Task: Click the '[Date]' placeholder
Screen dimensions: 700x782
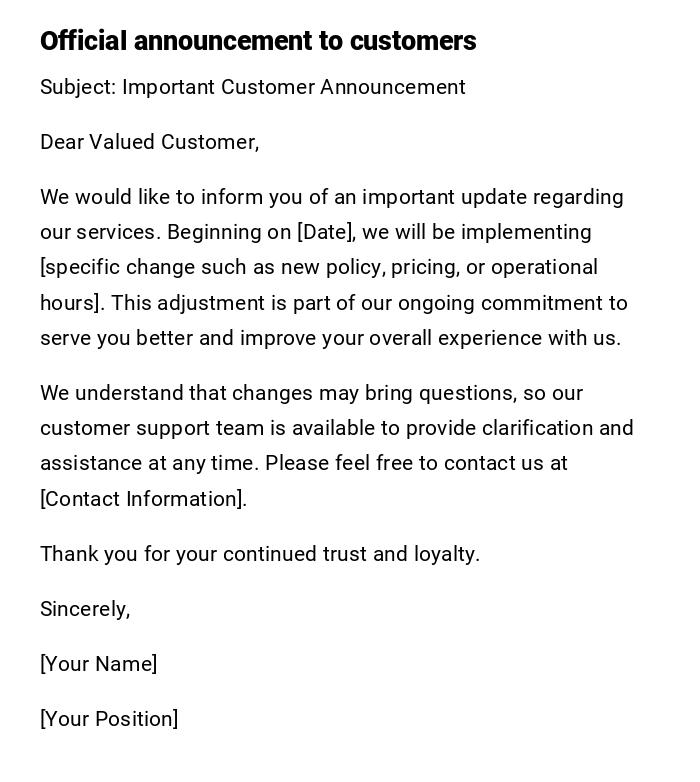Action: [x=325, y=232]
